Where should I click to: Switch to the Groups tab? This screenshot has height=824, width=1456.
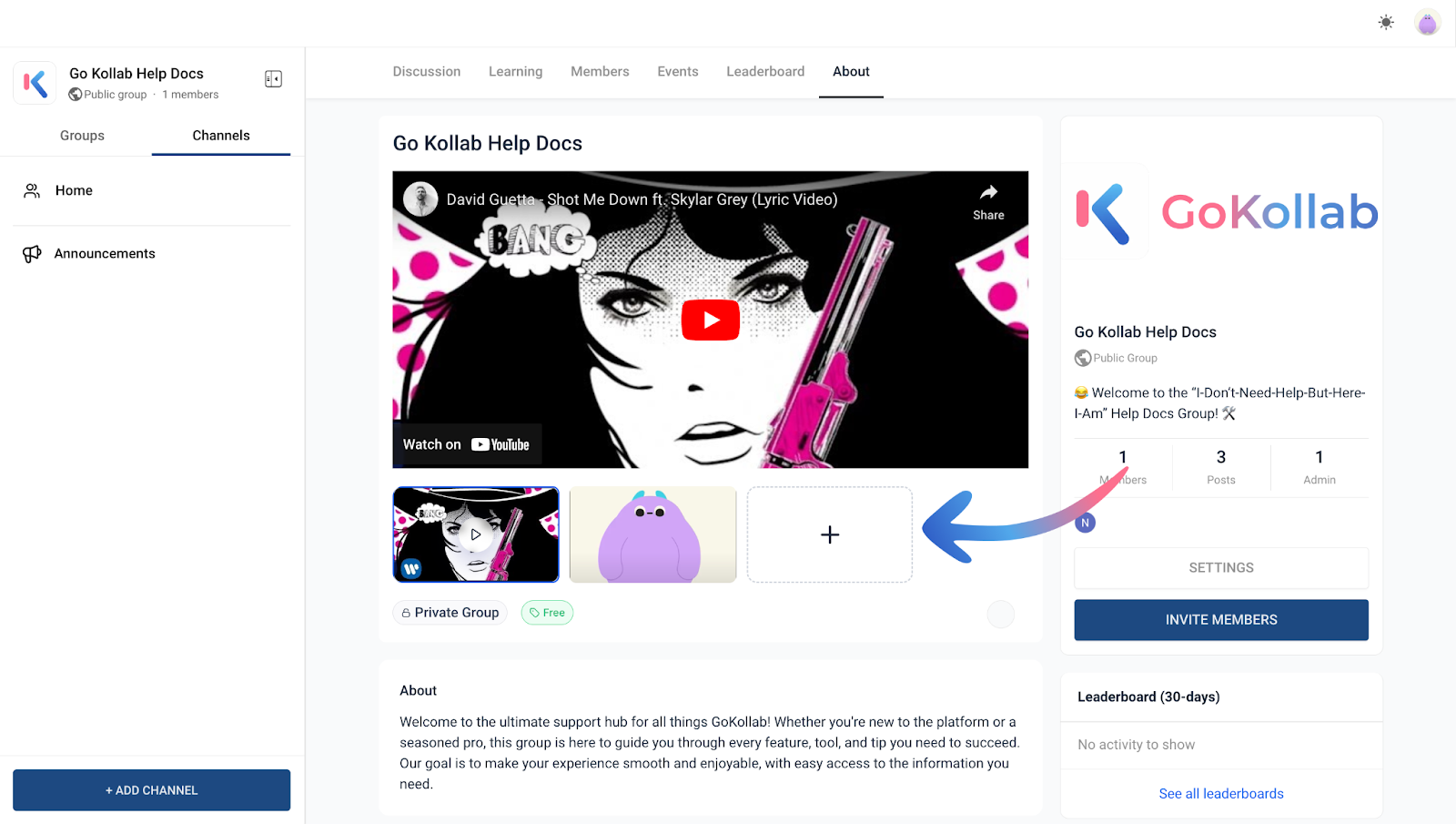(82, 136)
